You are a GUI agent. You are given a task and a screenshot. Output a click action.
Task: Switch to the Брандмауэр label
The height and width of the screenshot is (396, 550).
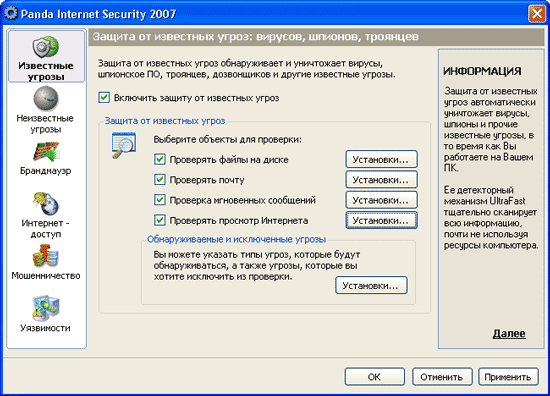46,171
